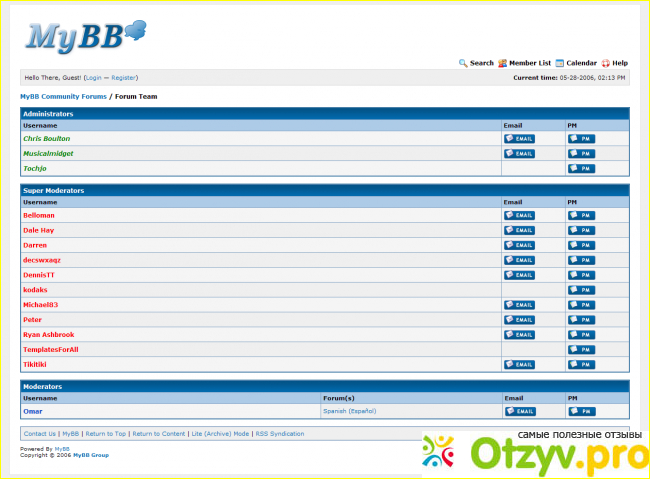Send email to Musicalmidget via Email button
Image resolution: width=650 pixels, height=479 pixels.
tap(519, 154)
